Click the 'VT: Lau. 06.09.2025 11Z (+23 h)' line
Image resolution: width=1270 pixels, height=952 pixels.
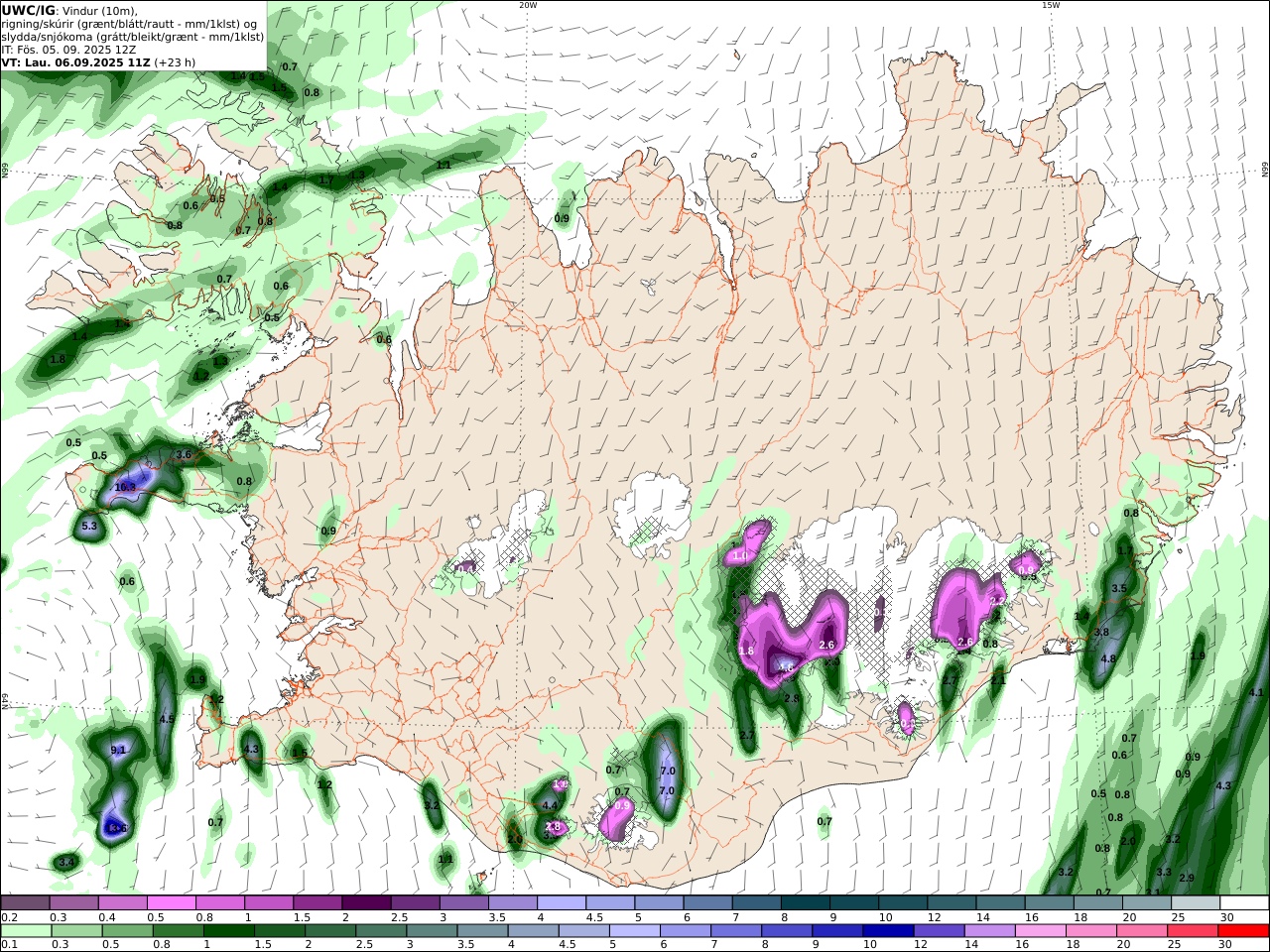tap(98, 62)
